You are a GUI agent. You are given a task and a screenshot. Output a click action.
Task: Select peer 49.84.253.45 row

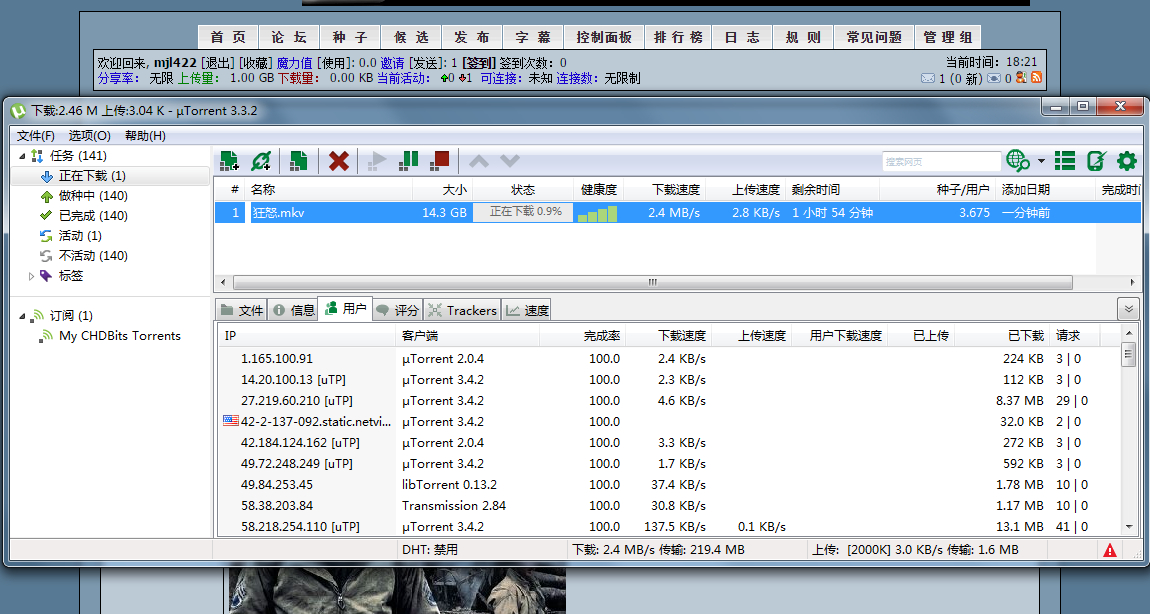point(669,485)
